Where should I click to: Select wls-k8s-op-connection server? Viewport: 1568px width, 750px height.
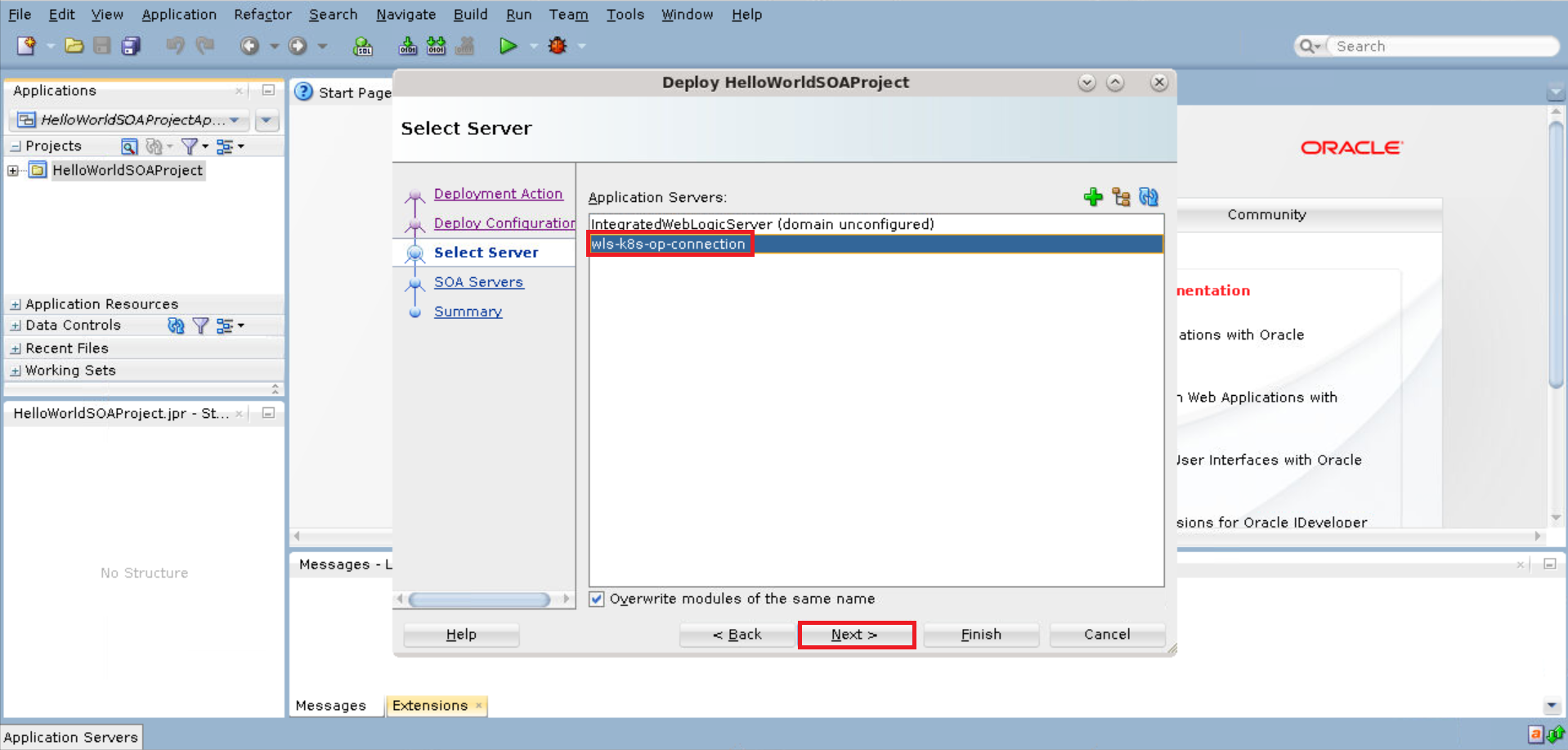pos(876,244)
